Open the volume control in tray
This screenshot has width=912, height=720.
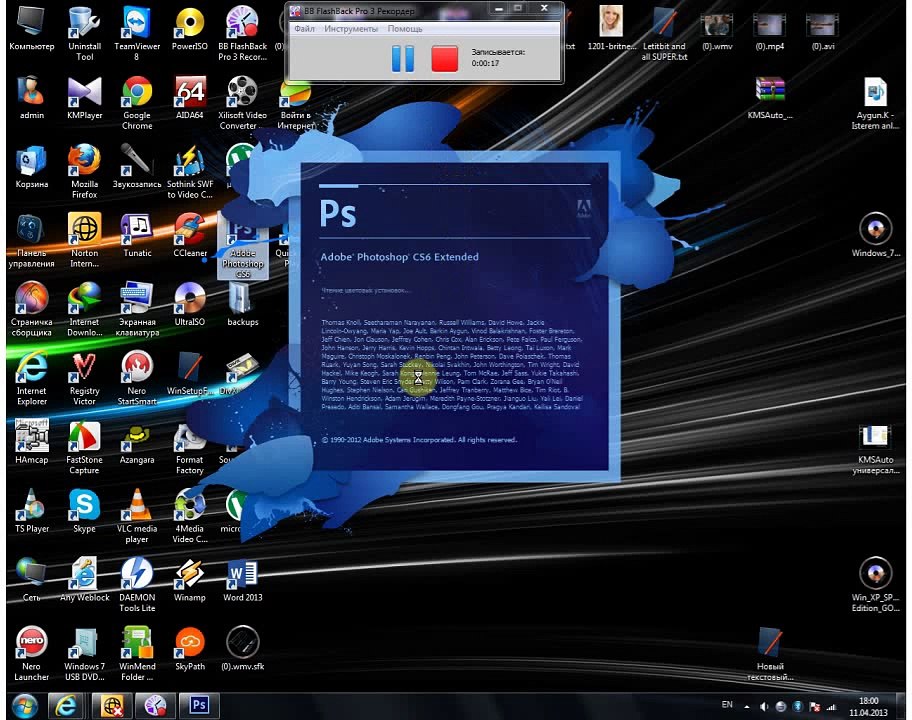(x=764, y=707)
